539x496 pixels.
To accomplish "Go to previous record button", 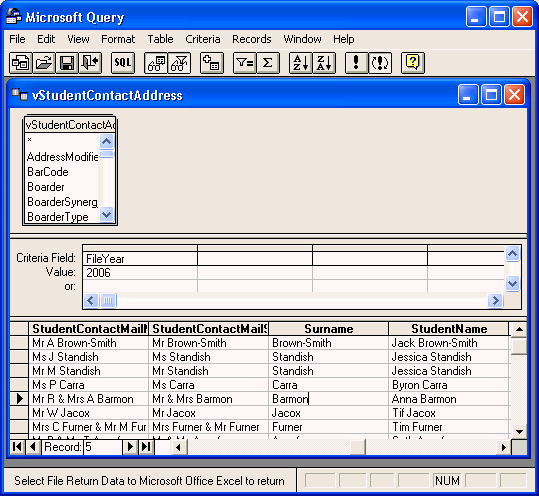I will [33, 447].
